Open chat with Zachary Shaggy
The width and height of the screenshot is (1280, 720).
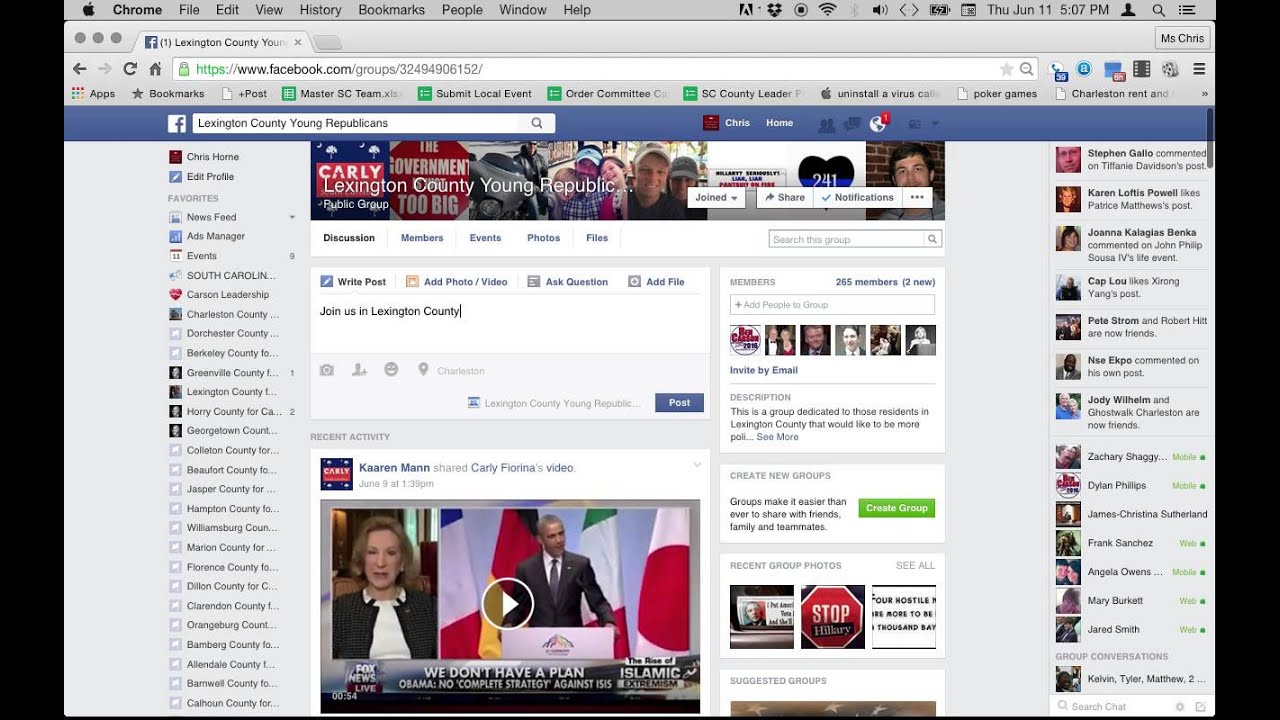tap(1131, 457)
